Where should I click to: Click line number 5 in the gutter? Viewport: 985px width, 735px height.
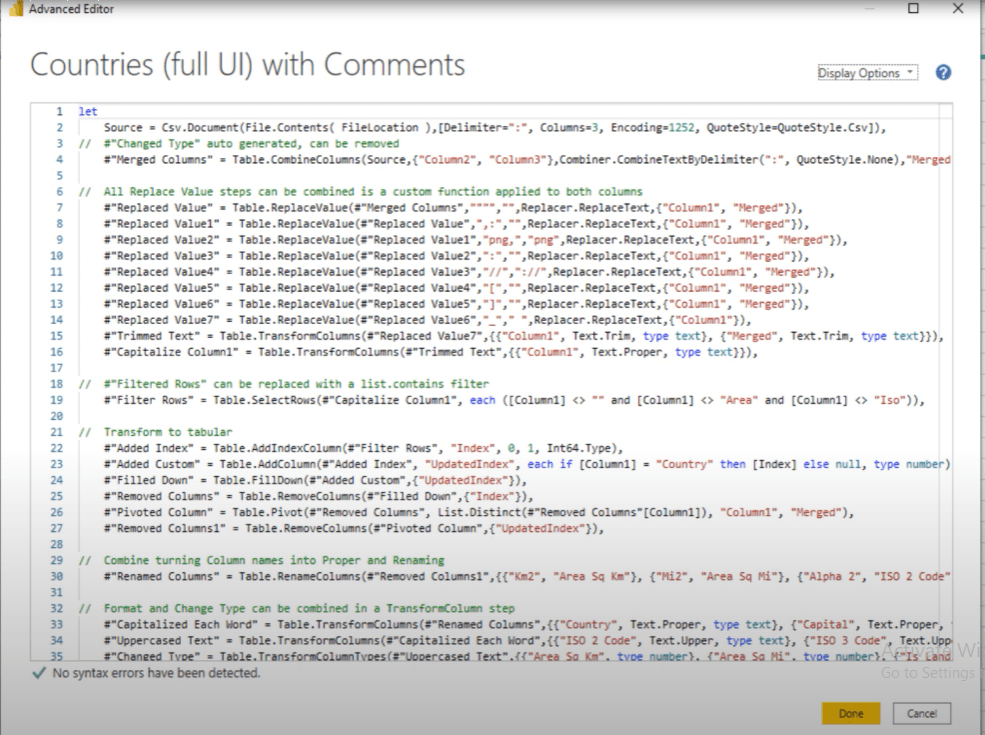click(x=60, y=176)
